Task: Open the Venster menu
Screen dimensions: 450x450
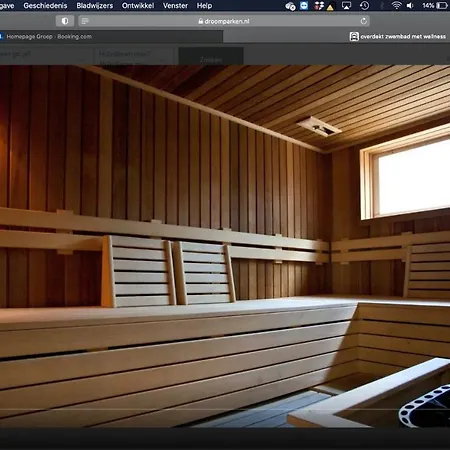Action: tap(175, 6)
